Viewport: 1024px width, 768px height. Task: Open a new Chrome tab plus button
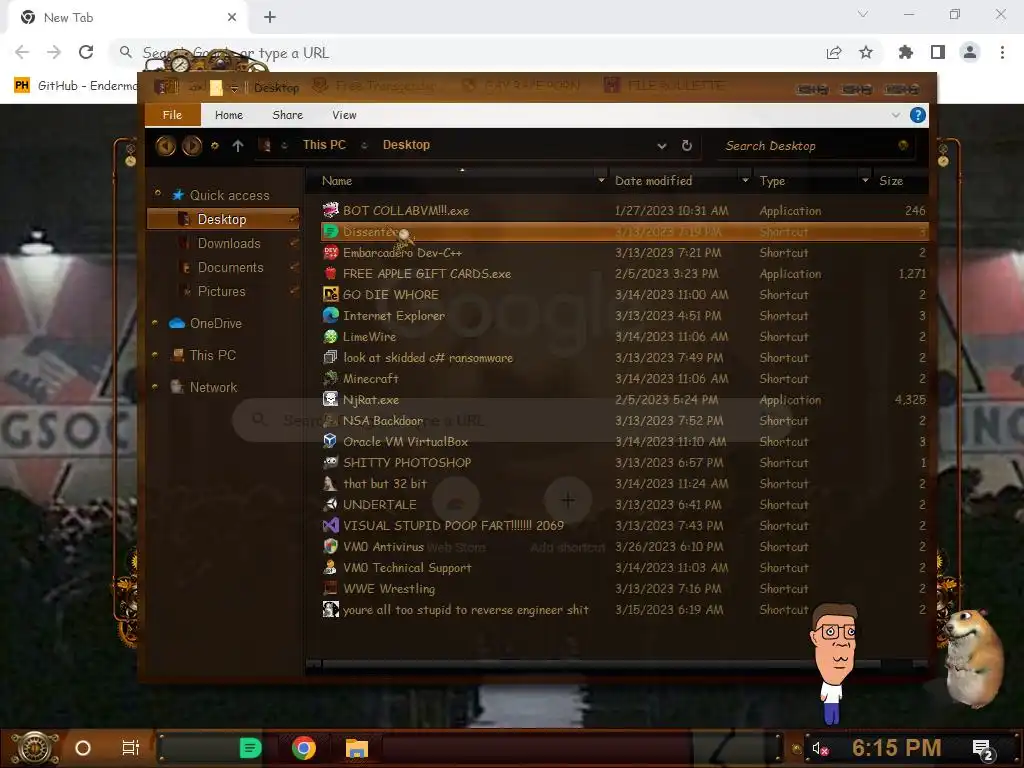pyautogui.click(x=270, y=18)
